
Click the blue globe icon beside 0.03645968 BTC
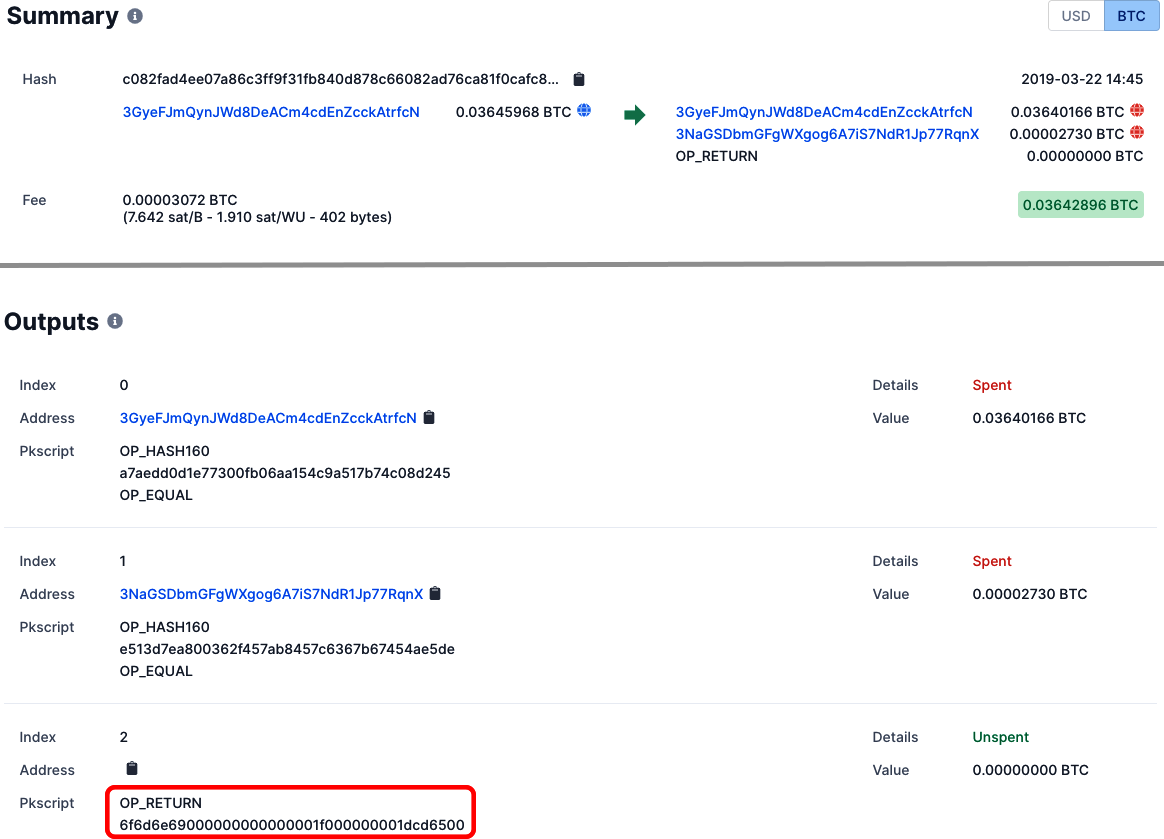pos(584,111)
